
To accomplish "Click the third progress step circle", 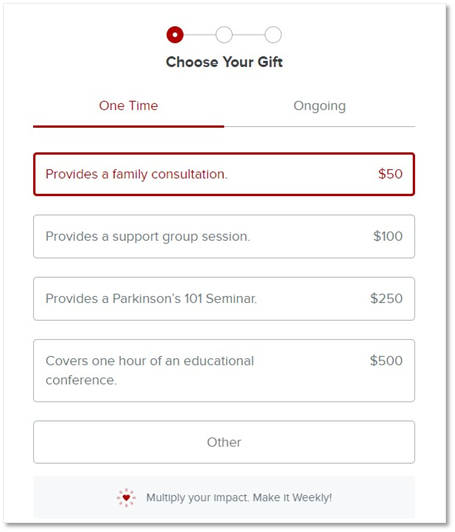I will (273, 35).
